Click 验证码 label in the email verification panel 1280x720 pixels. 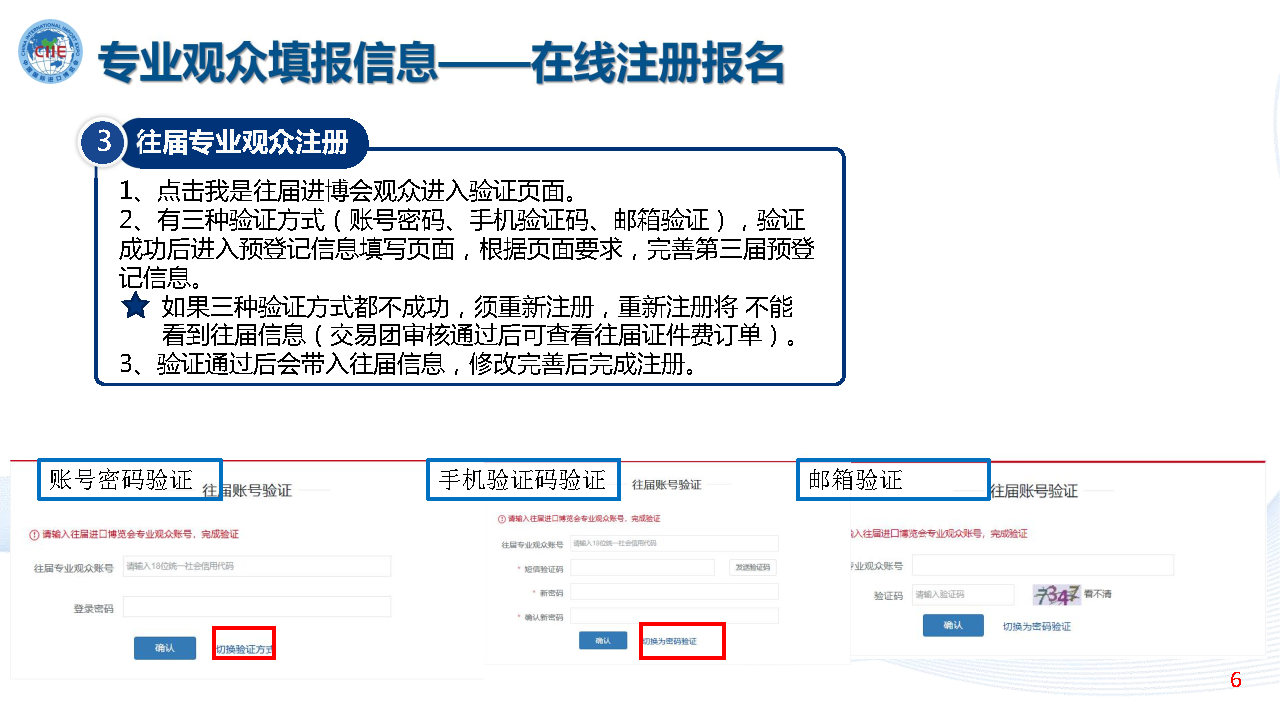point(888,595)
